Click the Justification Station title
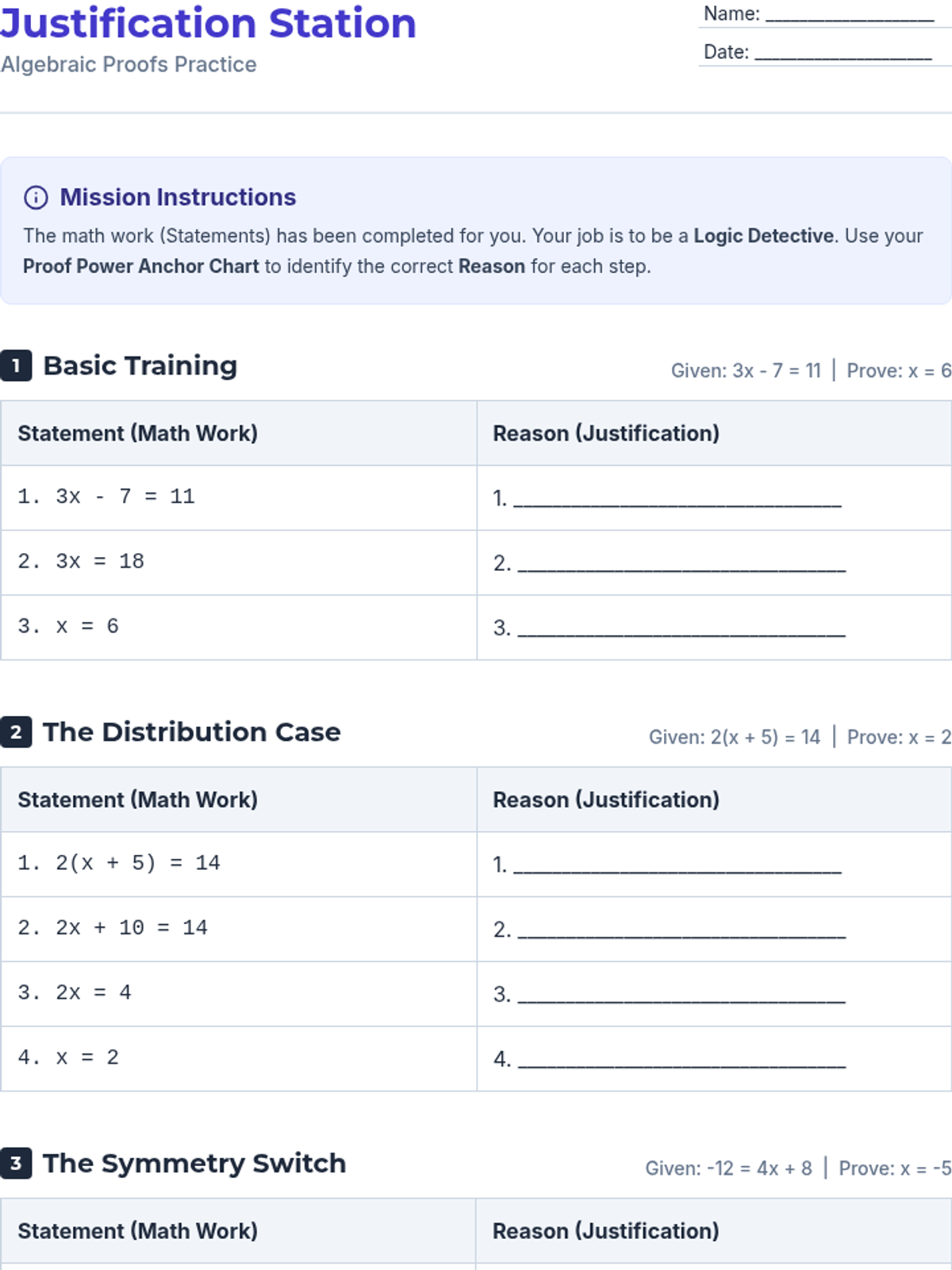 coord(208,24)
